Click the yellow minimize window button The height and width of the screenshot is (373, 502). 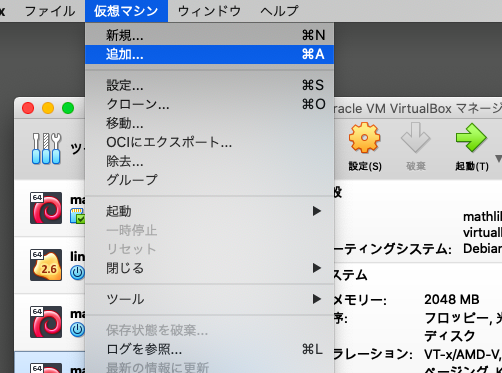(48, 108)
